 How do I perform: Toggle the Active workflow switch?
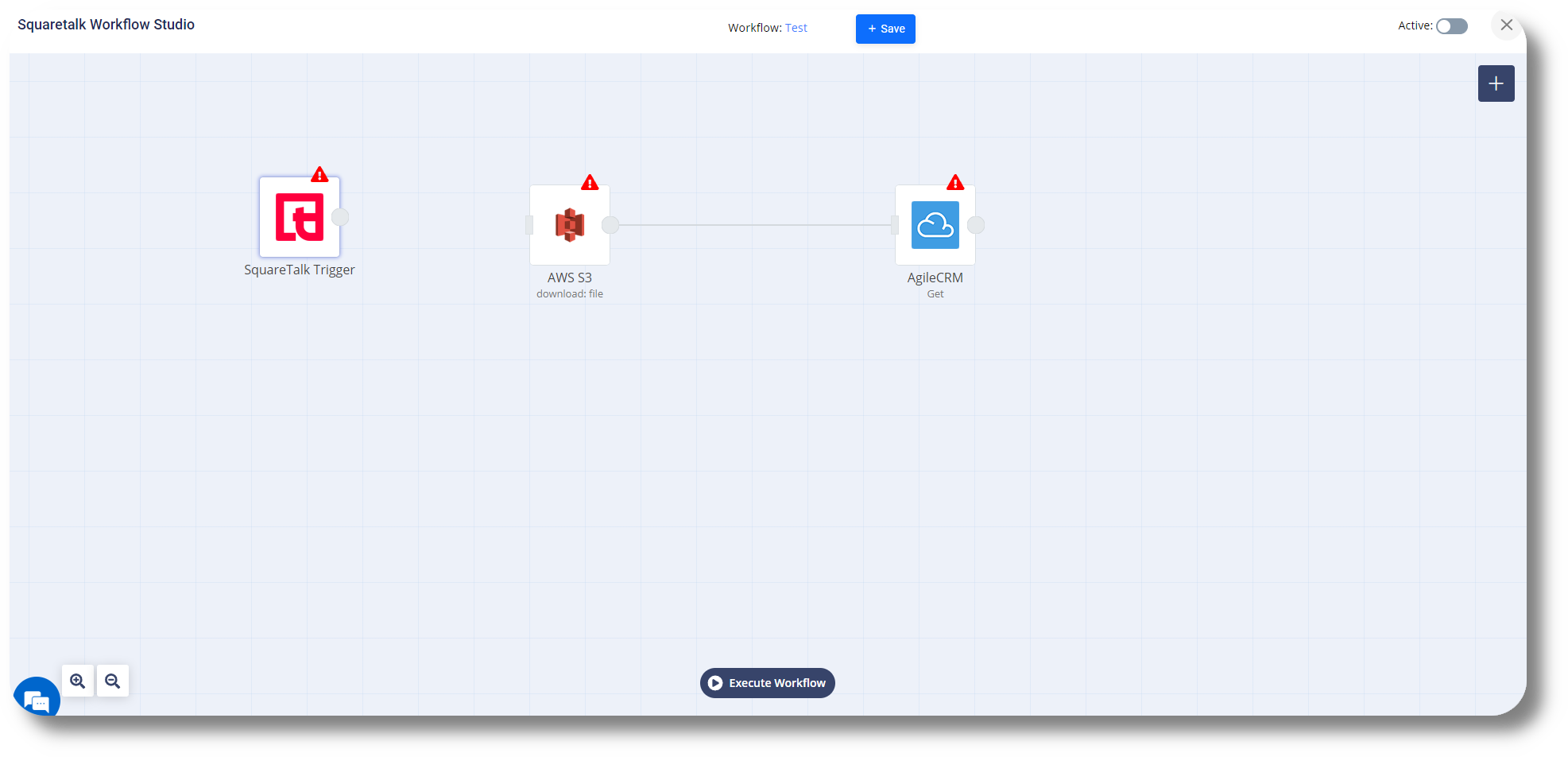pyautogui.click(x=1452, y=26)
